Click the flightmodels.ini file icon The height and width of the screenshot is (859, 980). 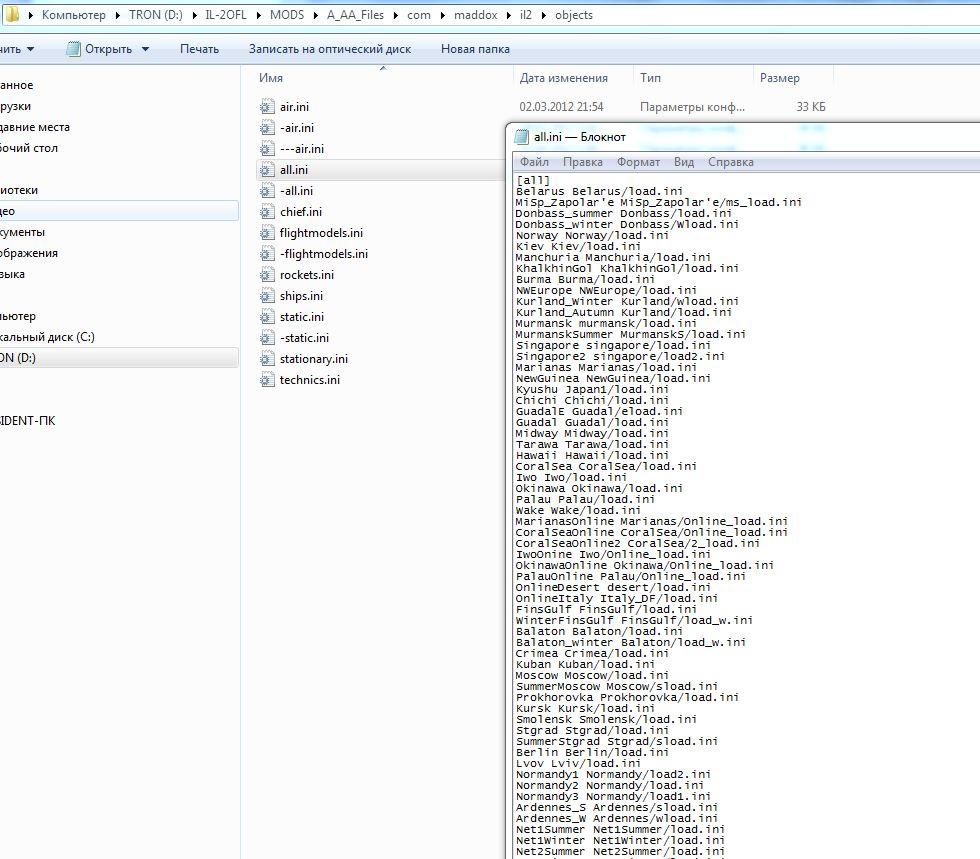[267, 233]
